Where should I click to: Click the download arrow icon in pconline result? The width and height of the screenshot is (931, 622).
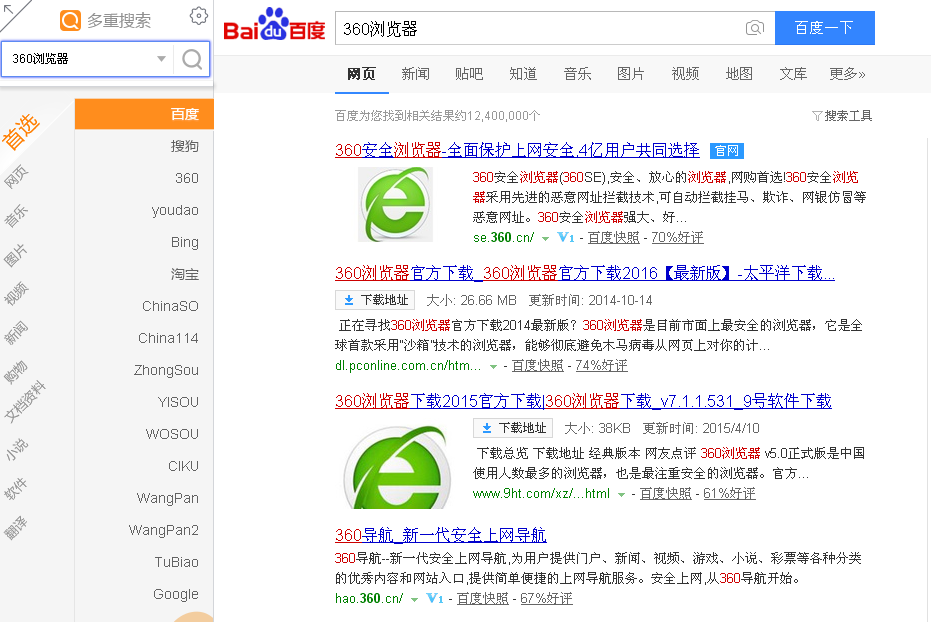[349, 300]
